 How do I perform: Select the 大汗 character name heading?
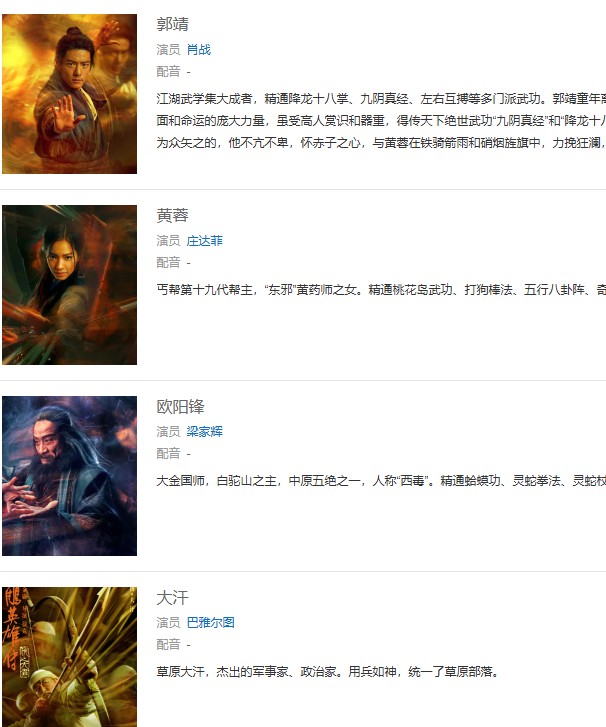[172, 598]
